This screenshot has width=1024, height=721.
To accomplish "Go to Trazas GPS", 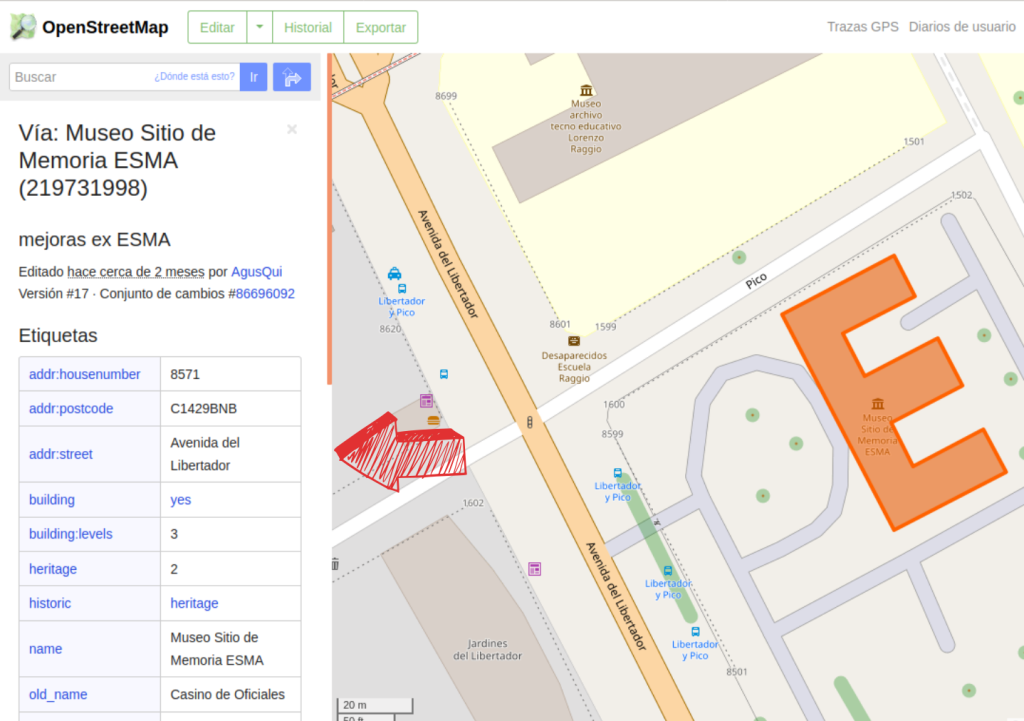I will 863,27.
